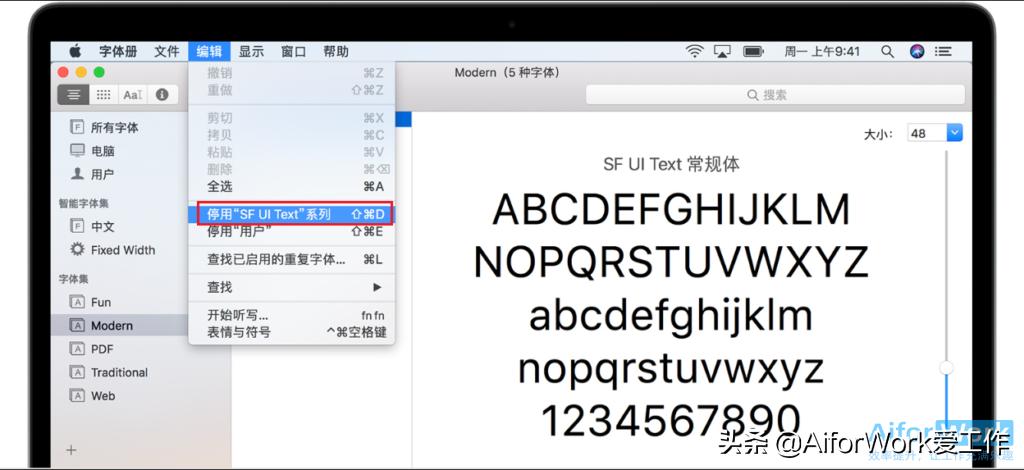Select the PDF collection
This screenshot has height=470, width=1024.
coord(102,349)
